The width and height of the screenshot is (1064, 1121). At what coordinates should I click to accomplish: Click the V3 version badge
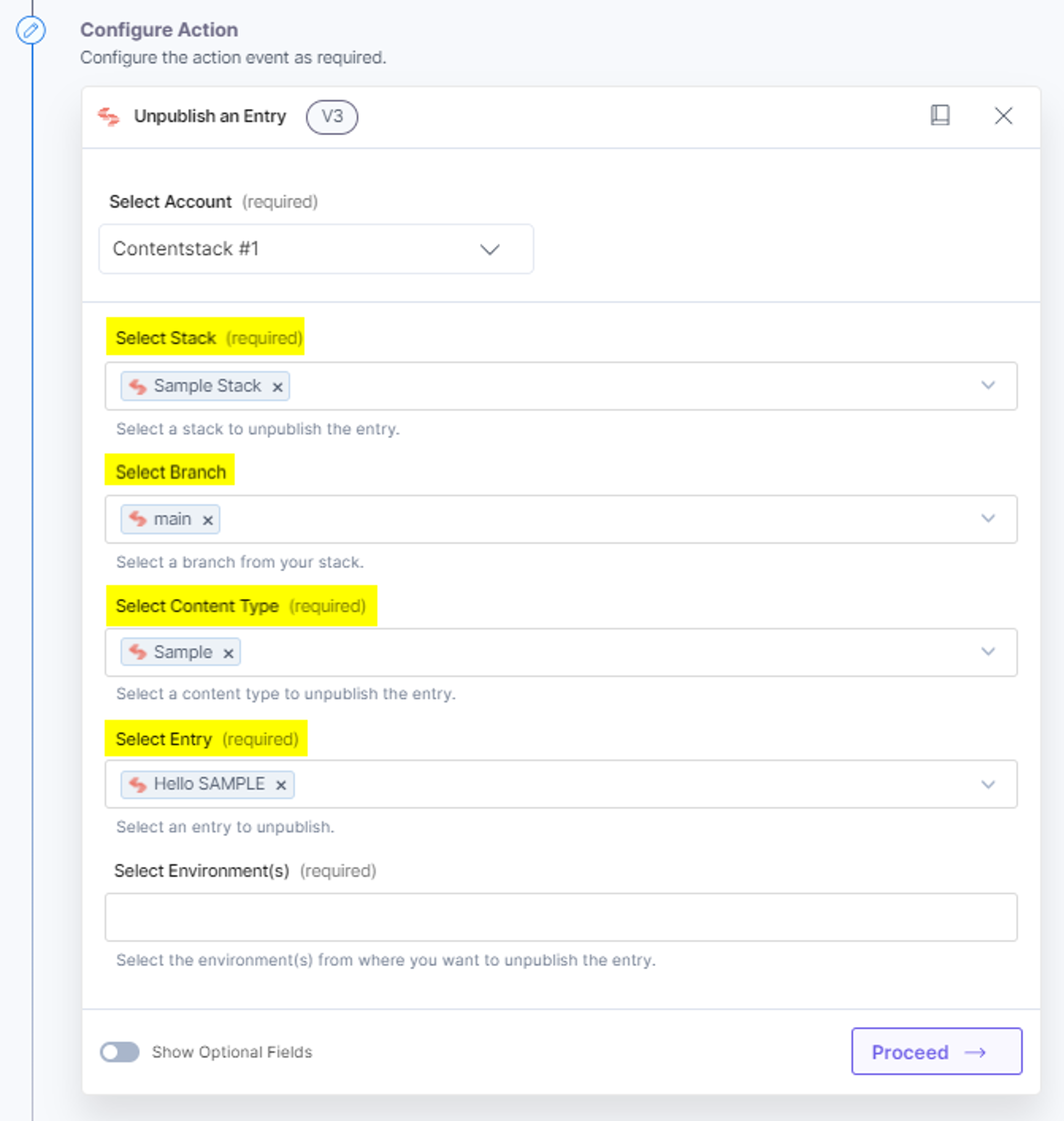point(332,117)
